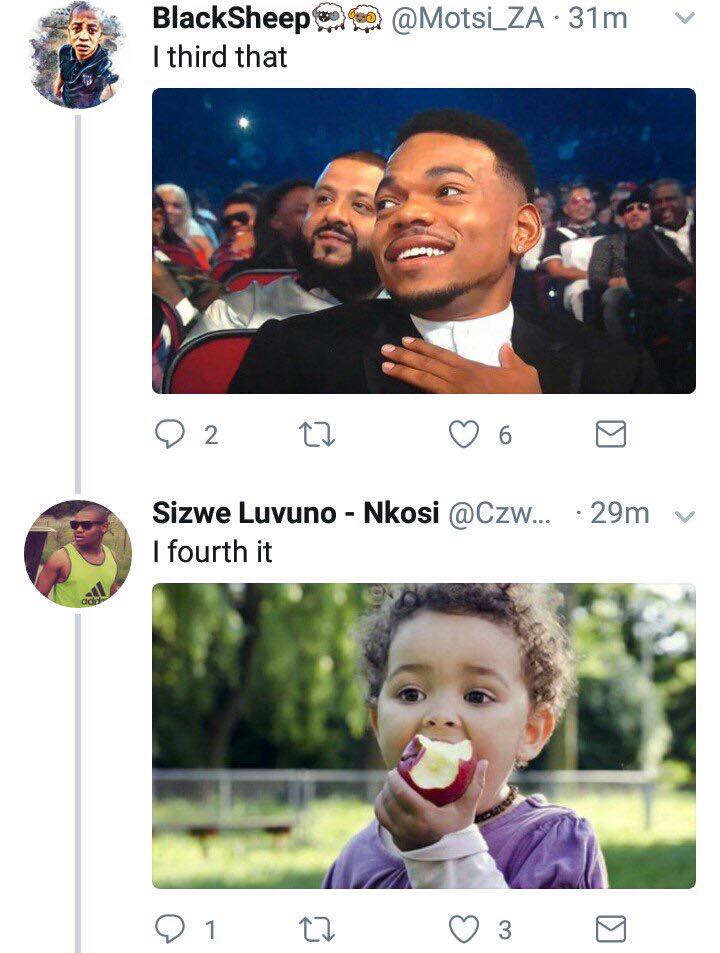Like BlackSheep's tweet with 6 likes
720x953 pixels.
tap(464, 435)
